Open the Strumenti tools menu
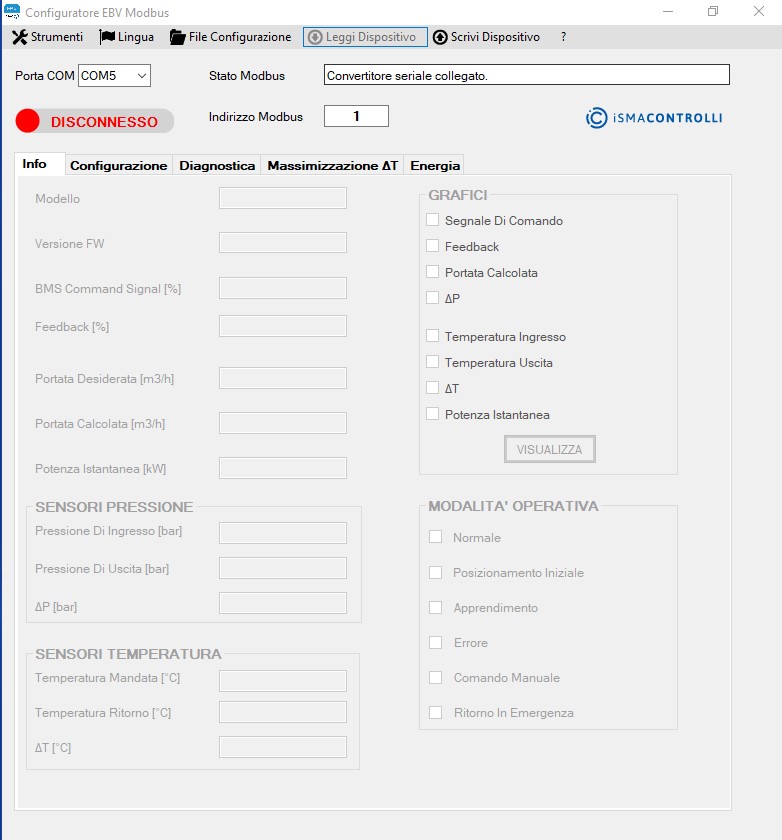The width and height of the screenshot is (782, 840). click(47, 37)
